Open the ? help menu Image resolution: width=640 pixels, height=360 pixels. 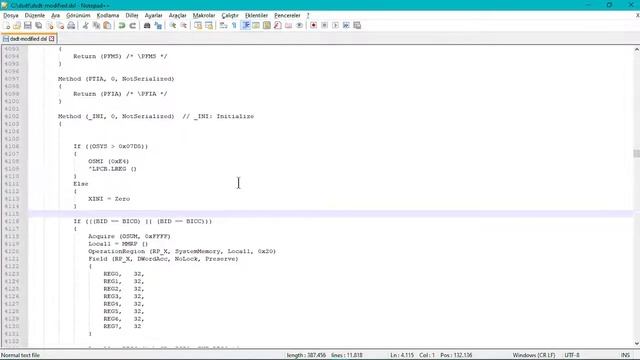coord(308,15)
